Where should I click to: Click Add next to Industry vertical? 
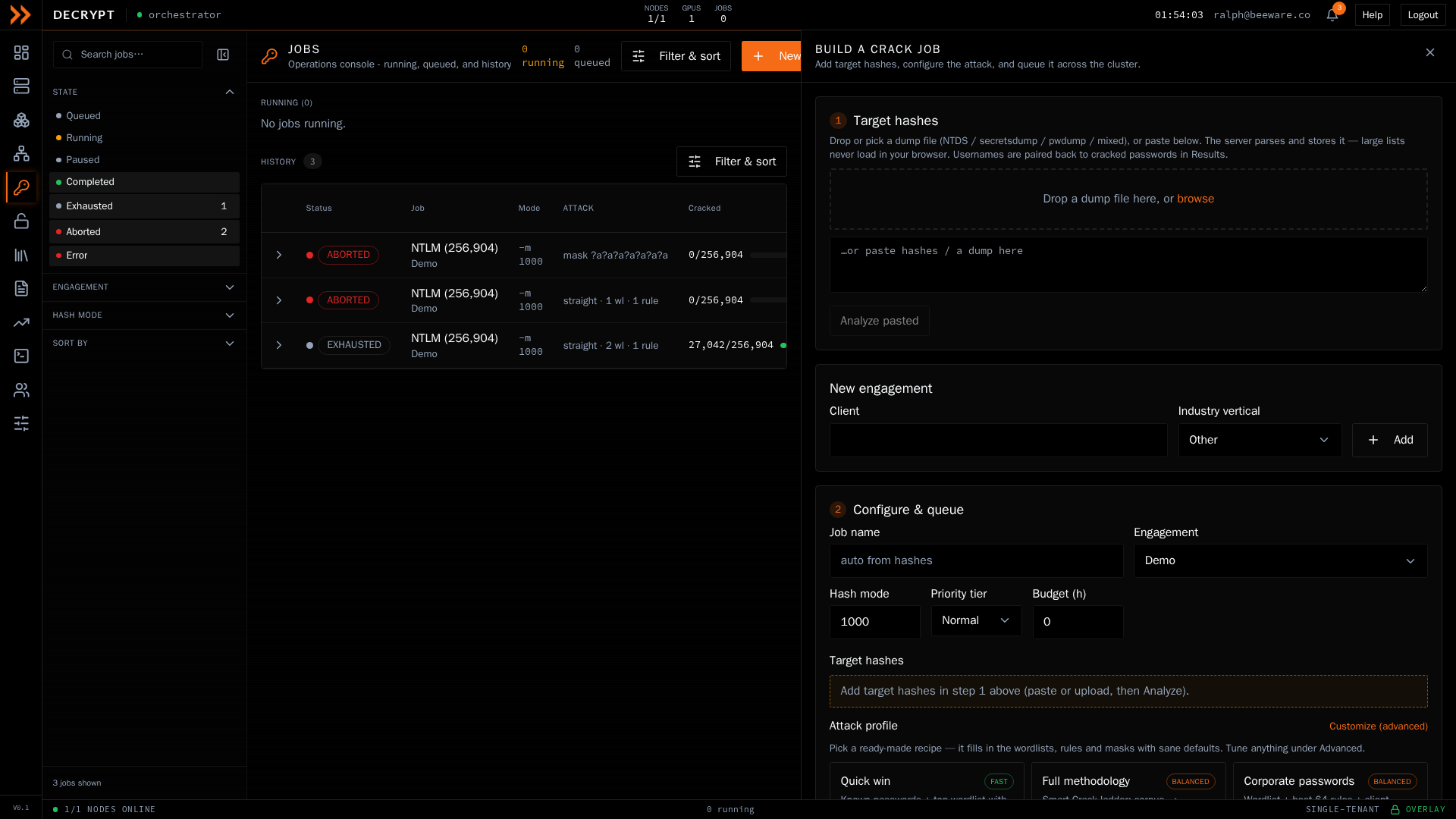[1389, 440]
